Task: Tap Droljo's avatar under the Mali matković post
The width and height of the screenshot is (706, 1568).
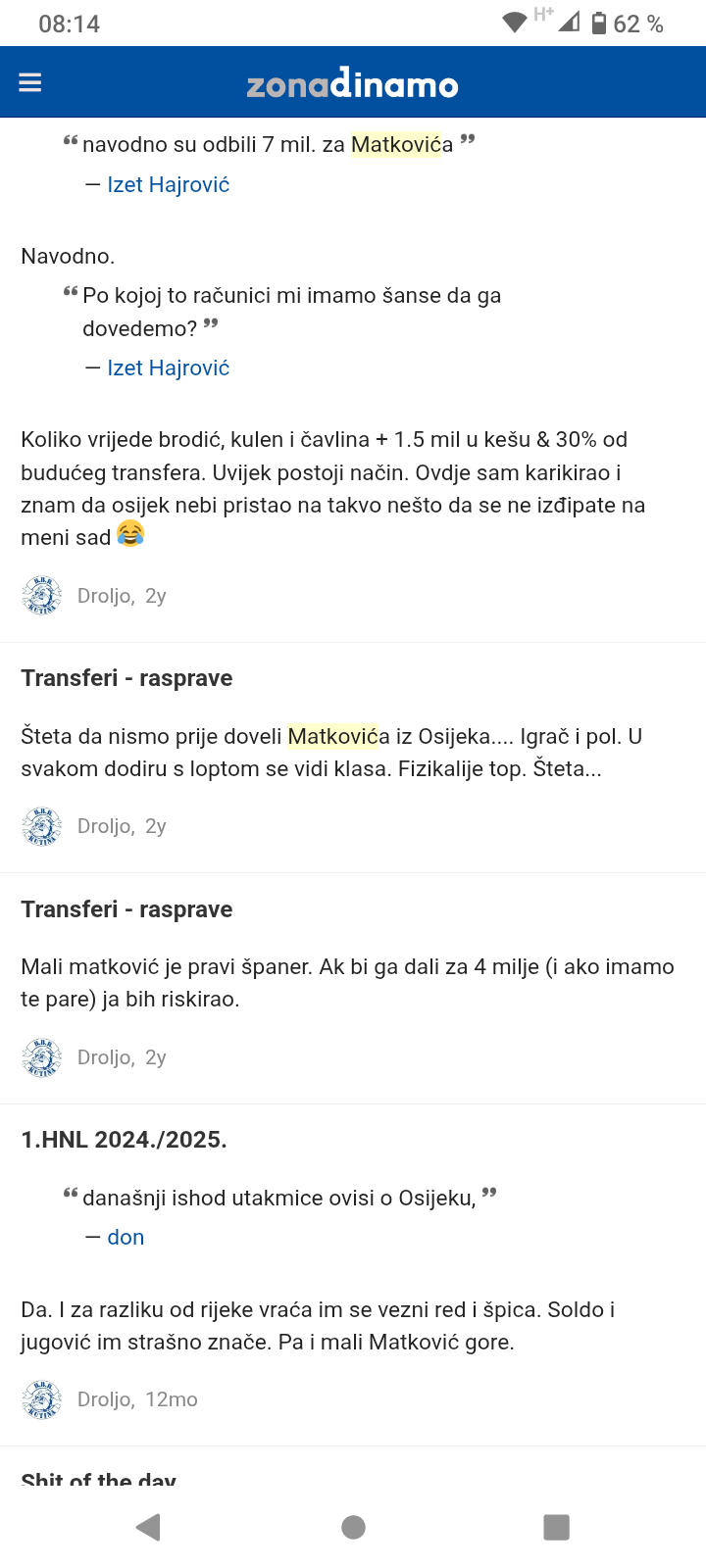Action: tap(41, 1057)
